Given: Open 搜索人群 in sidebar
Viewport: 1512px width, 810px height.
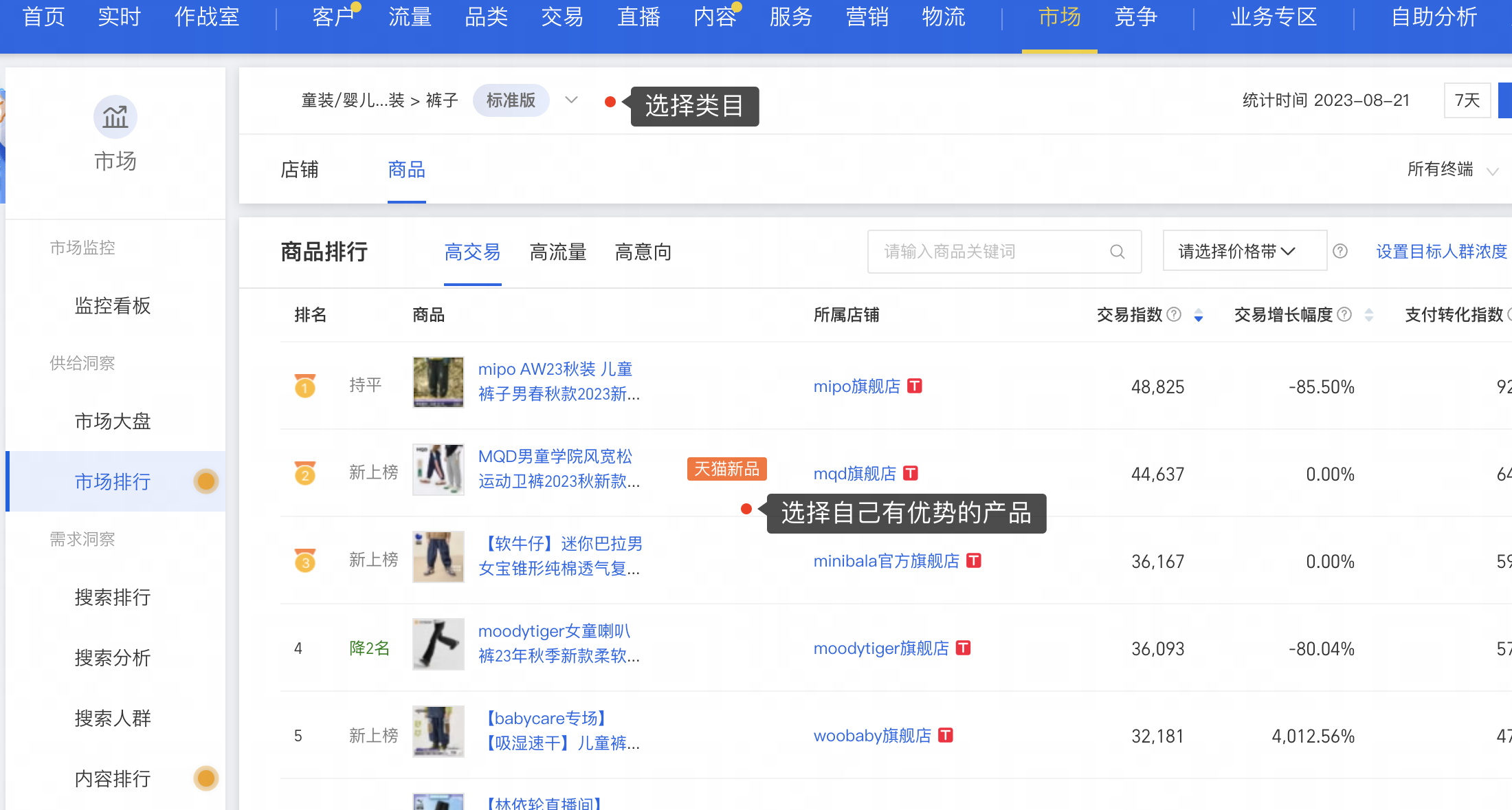Looking at the screenshot, I should tap(113, 718).
